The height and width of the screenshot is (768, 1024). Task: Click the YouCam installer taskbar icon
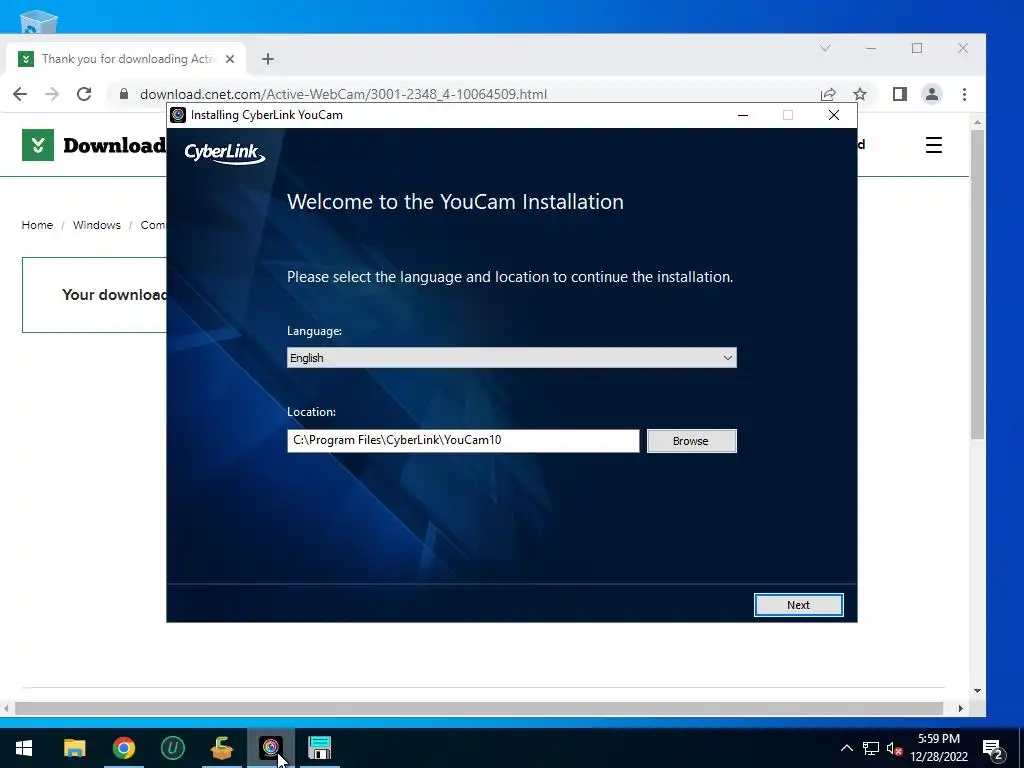[271, 748]
